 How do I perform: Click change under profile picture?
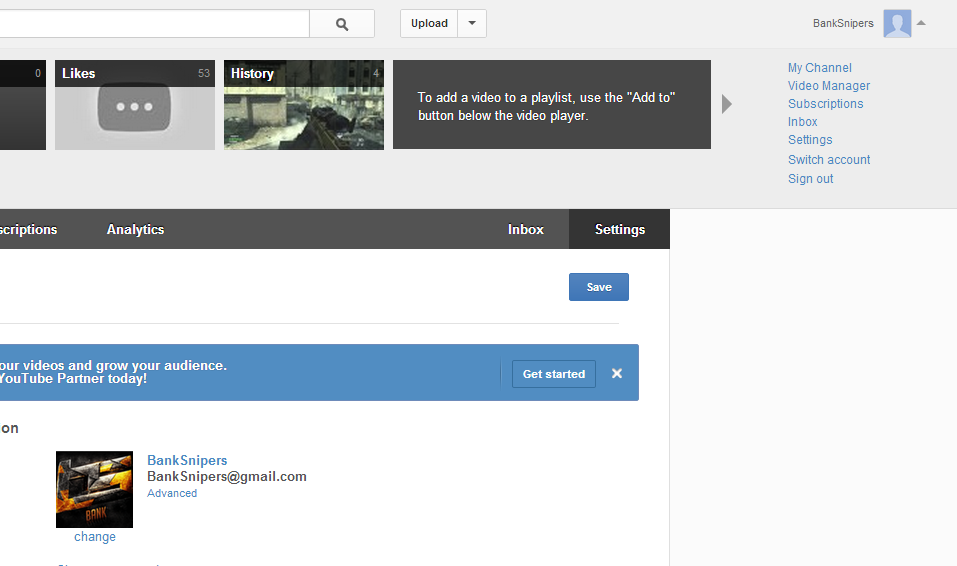click(x=95, y=537)
